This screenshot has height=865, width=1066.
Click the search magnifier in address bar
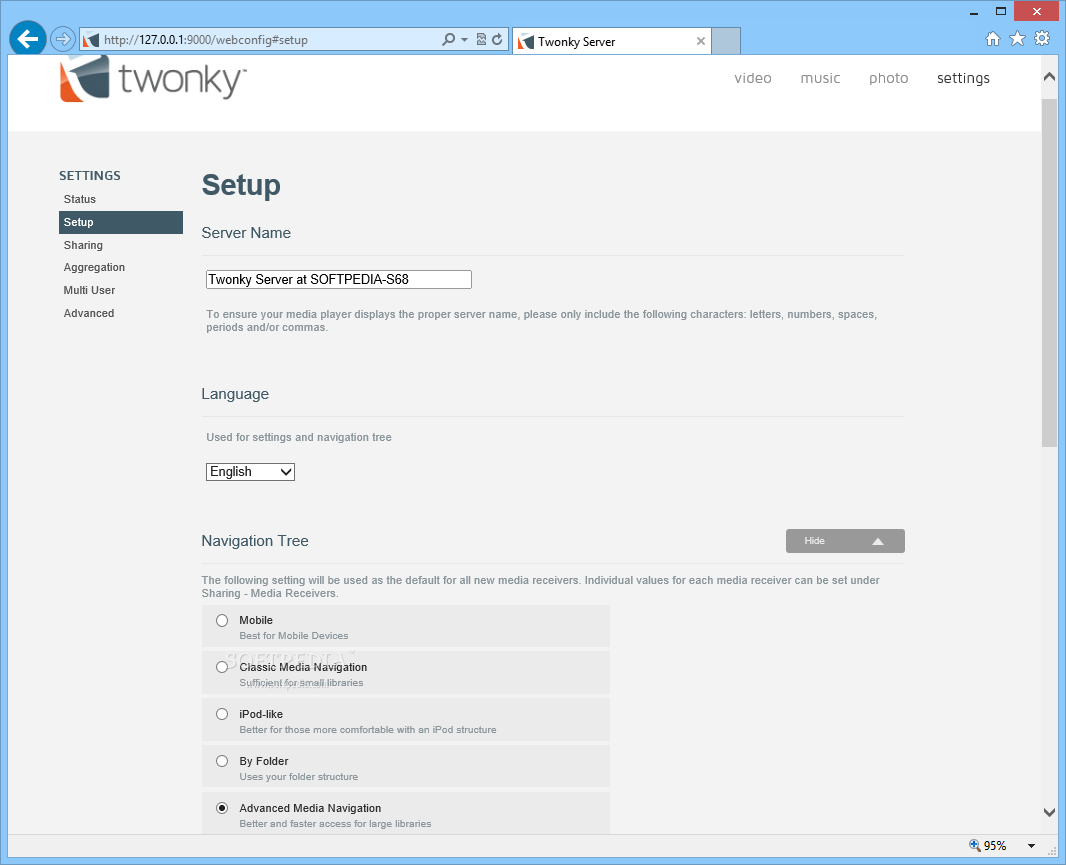point(448,39)
